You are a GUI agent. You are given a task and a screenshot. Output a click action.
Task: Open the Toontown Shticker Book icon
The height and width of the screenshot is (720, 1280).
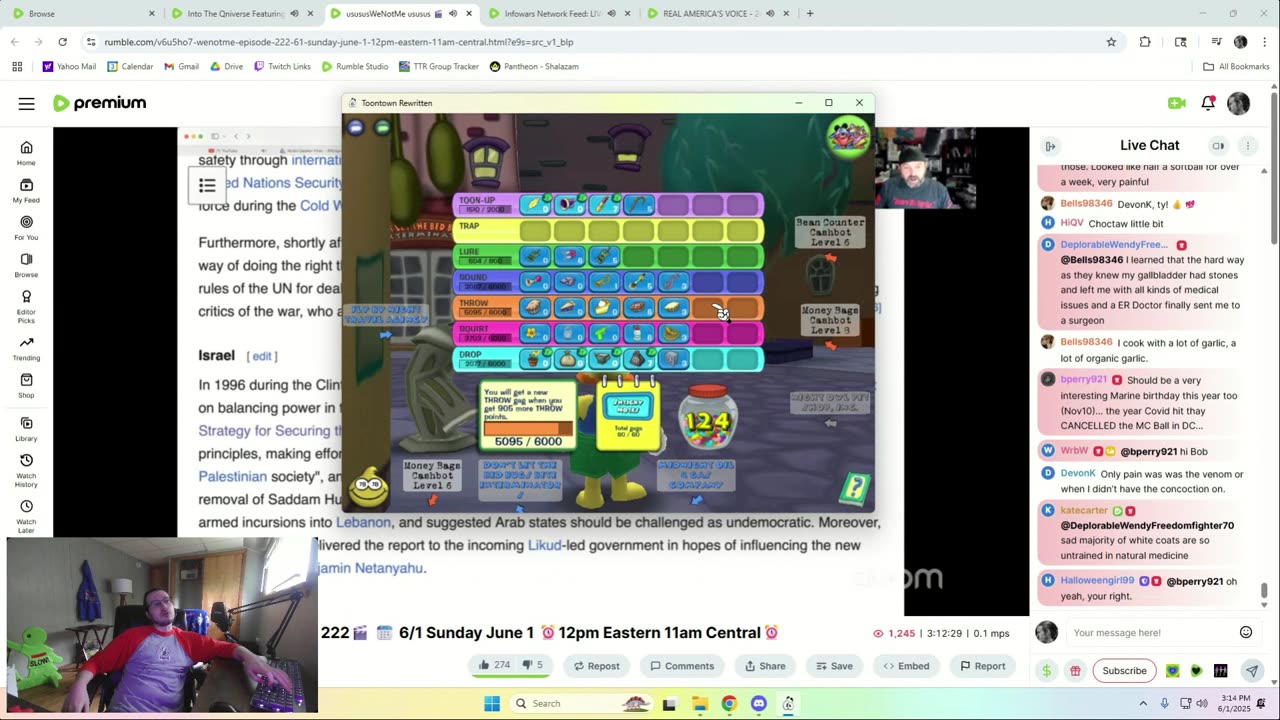tap(855, 489)
